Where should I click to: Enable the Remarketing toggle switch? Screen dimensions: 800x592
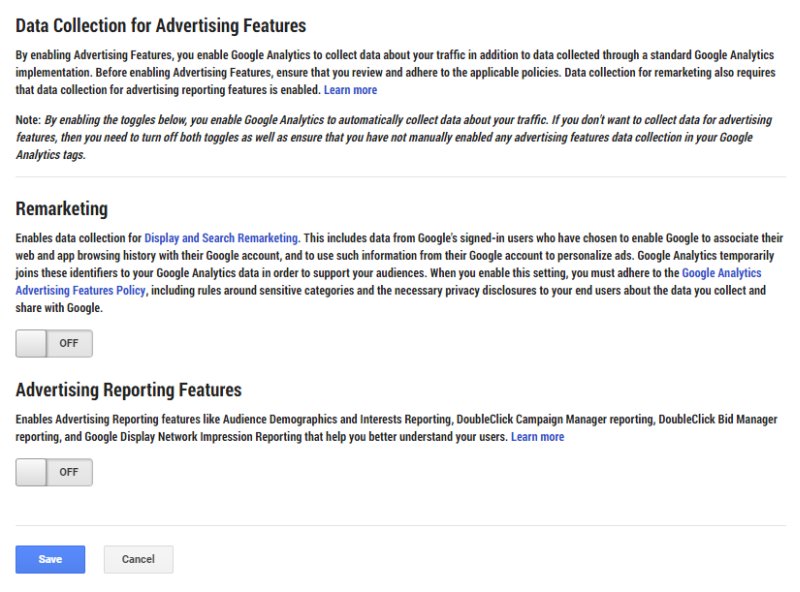[54, 343]
